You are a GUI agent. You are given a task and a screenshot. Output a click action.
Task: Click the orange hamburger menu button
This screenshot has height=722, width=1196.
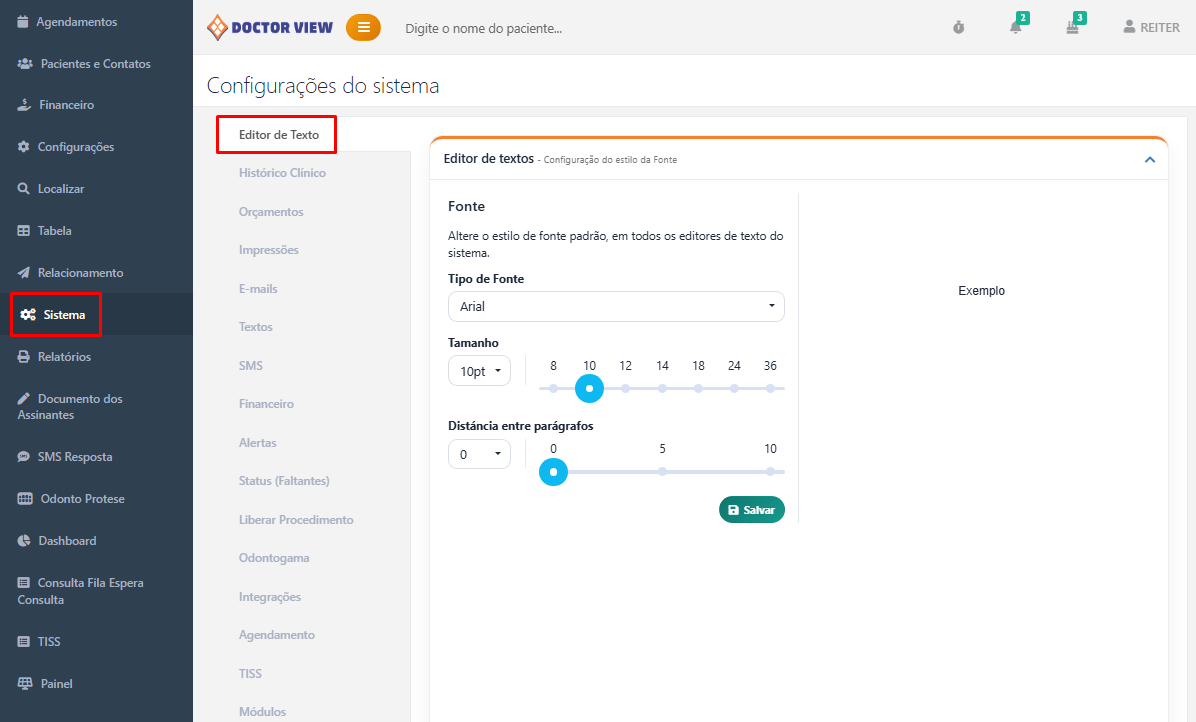(x=363, y=28)
